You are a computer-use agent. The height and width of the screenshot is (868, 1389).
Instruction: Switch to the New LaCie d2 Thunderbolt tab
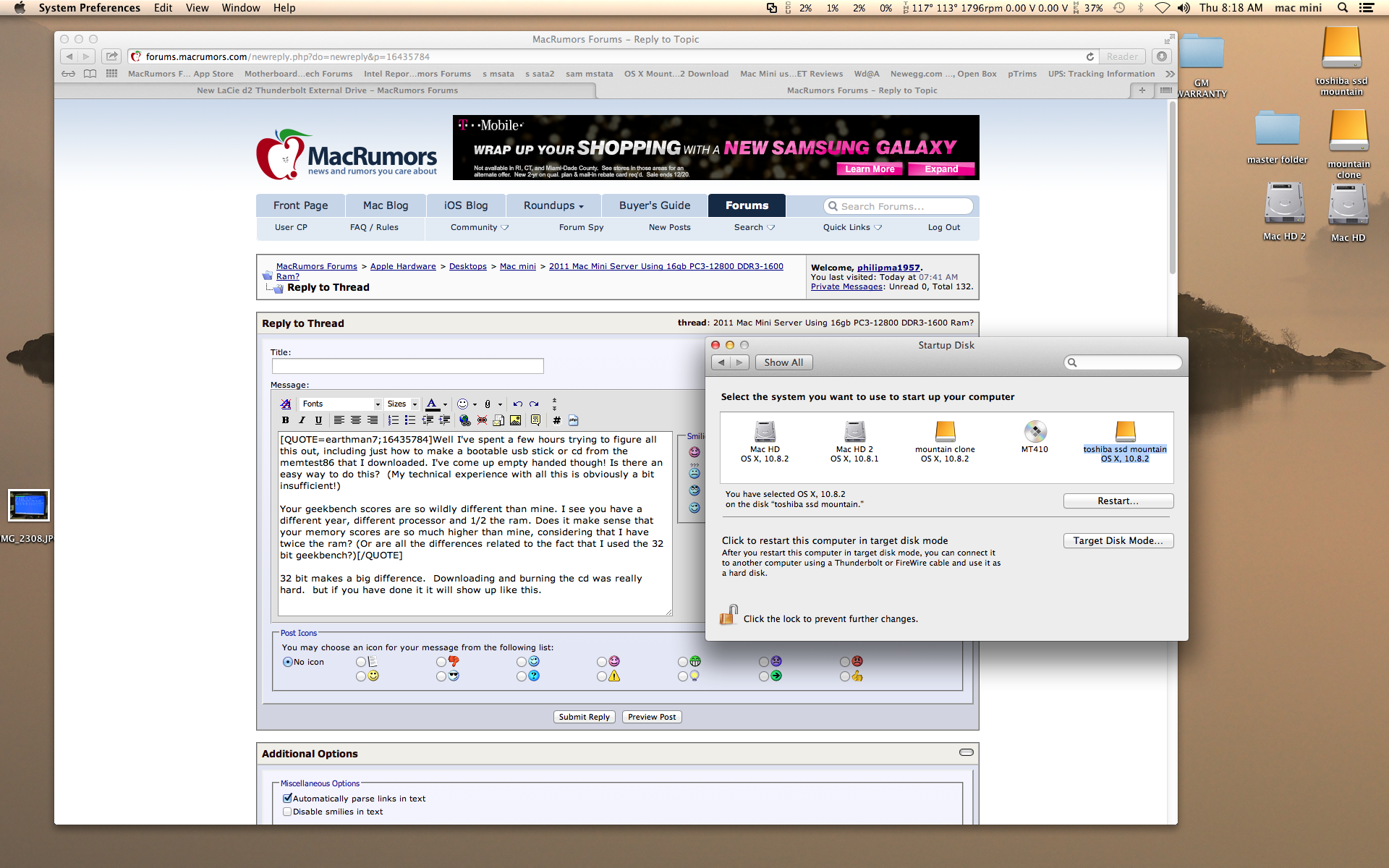point(327,90)
